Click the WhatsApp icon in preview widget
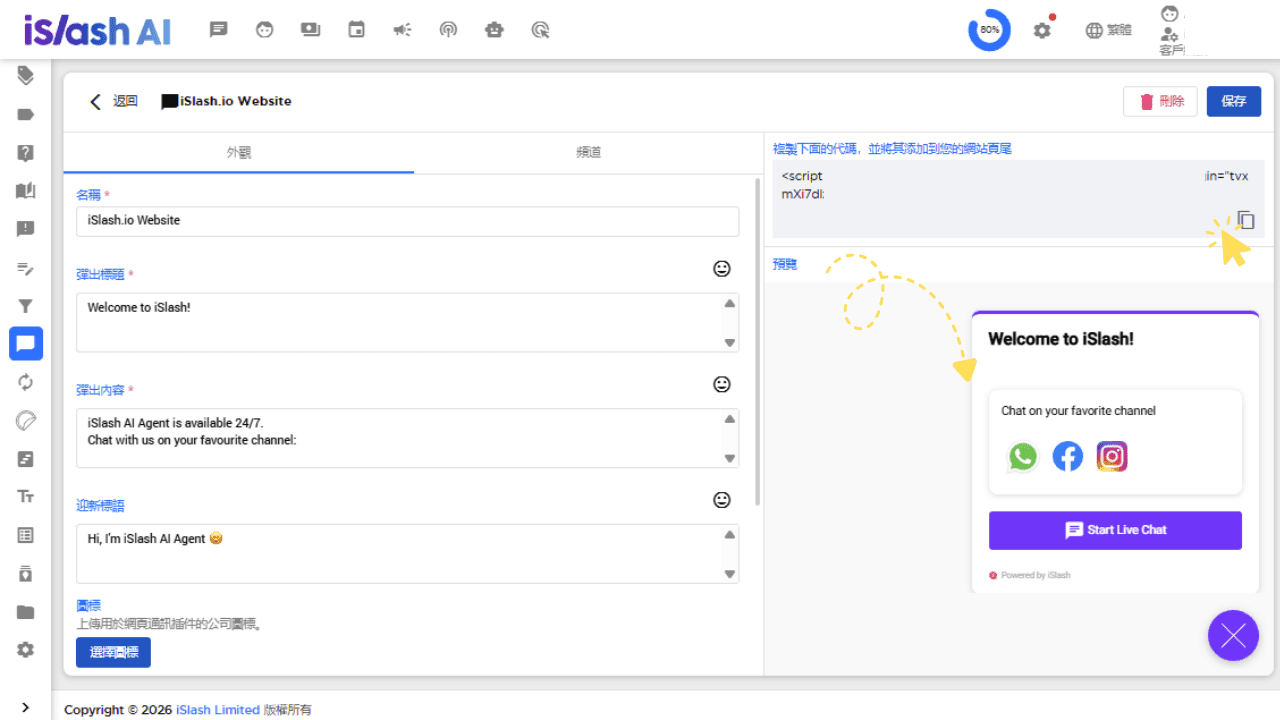1280x720 pixels. 1023,457
